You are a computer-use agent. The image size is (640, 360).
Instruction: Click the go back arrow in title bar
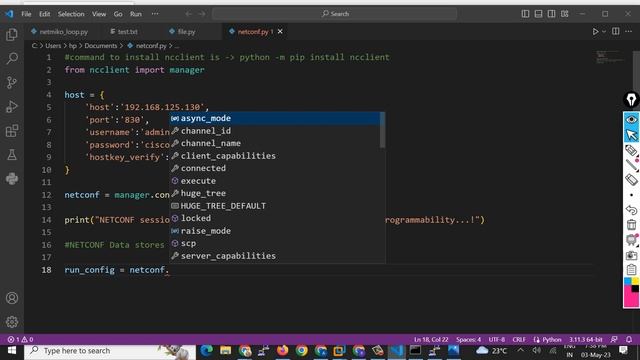click(x=188, y=14)
